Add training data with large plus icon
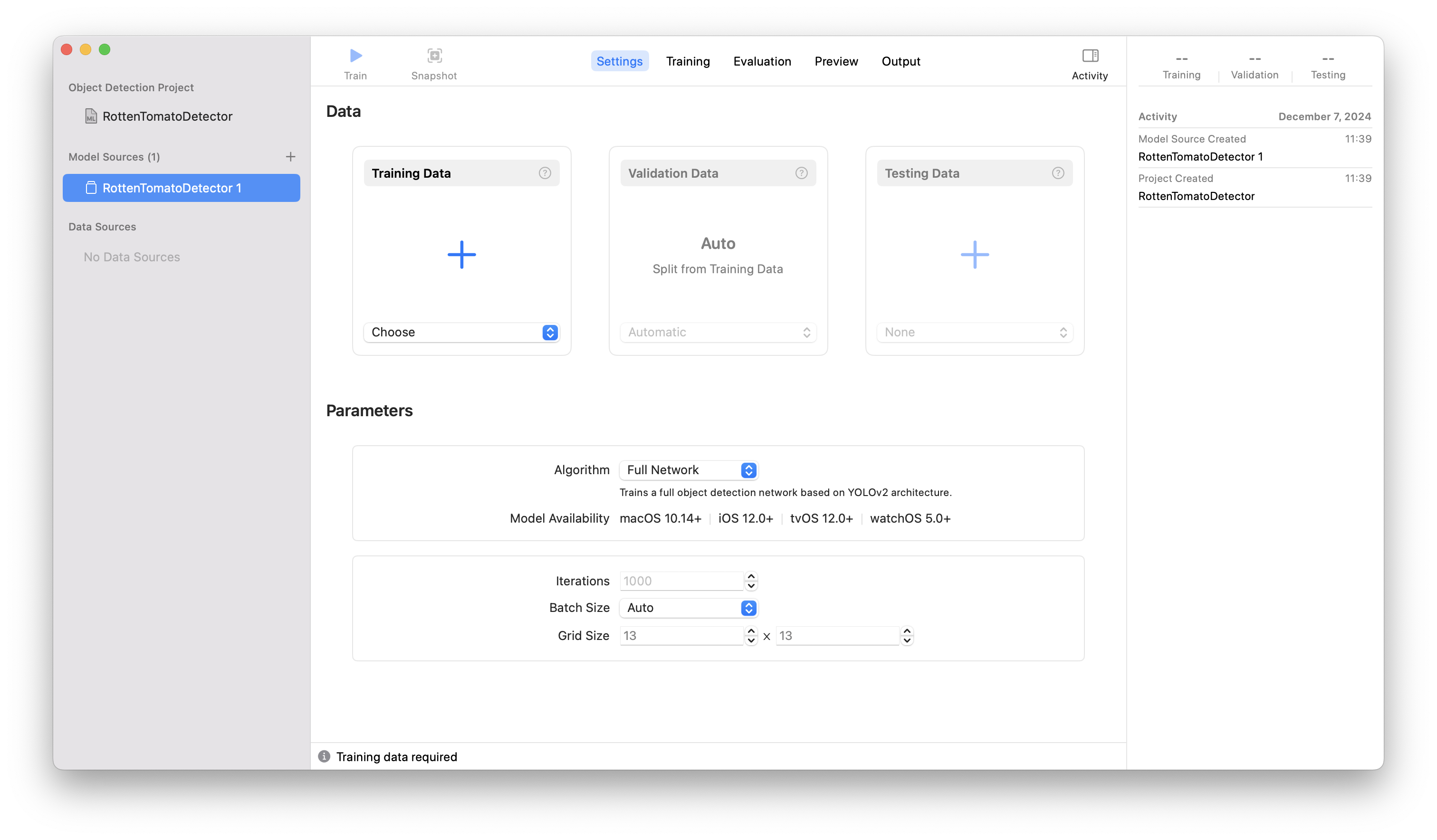The height and width of the screenshot is (840, 1437). click(461, 254)
